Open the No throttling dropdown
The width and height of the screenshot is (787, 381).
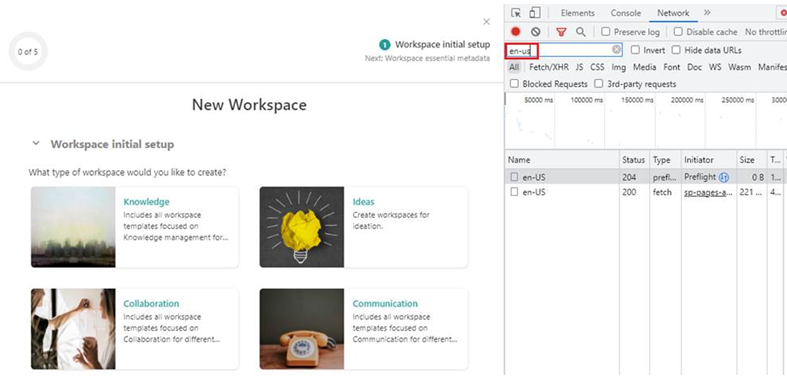click(765, 32)
